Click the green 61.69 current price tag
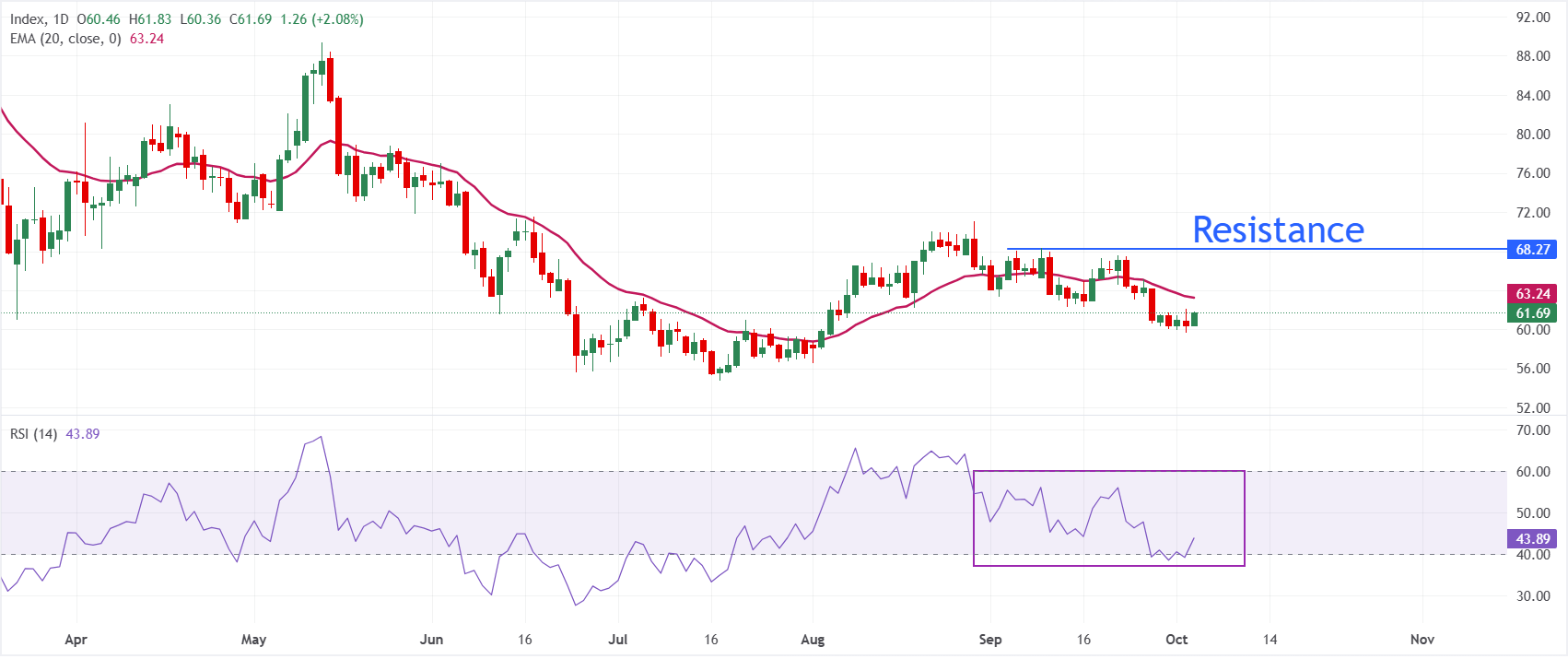Image resolution: width=1568 pixels, height=659 pixels. (x=1533, y=313)
